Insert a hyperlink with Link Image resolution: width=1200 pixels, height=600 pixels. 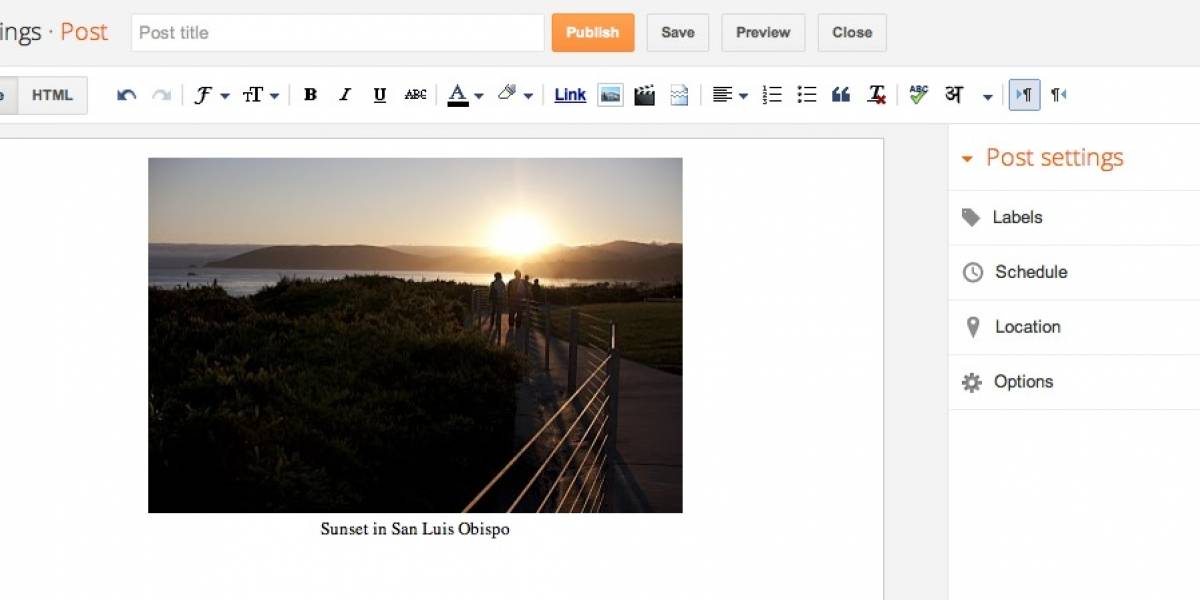pyautogui.click(x=570, y=95)
